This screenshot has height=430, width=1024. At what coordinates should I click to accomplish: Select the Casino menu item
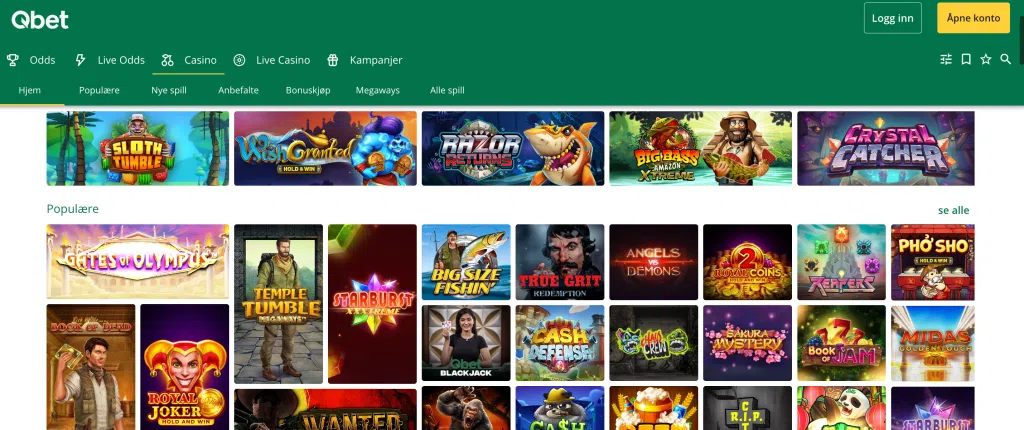pos(200,60)
